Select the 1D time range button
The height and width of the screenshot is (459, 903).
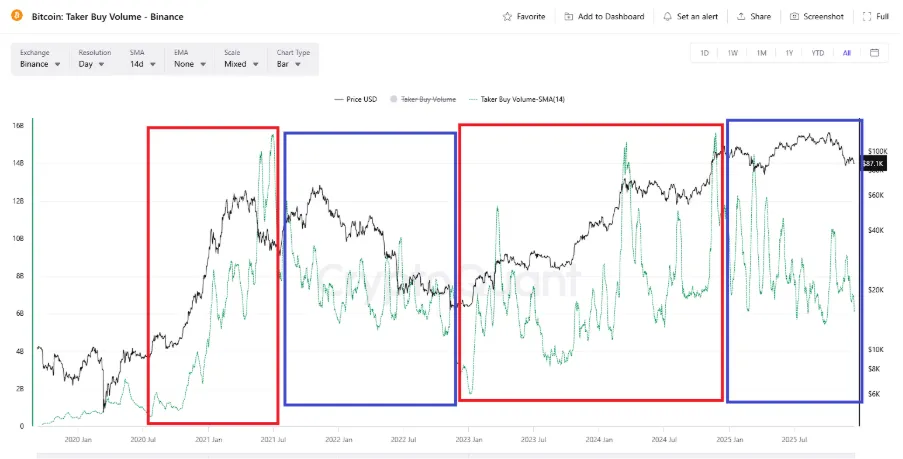point(704,53)
